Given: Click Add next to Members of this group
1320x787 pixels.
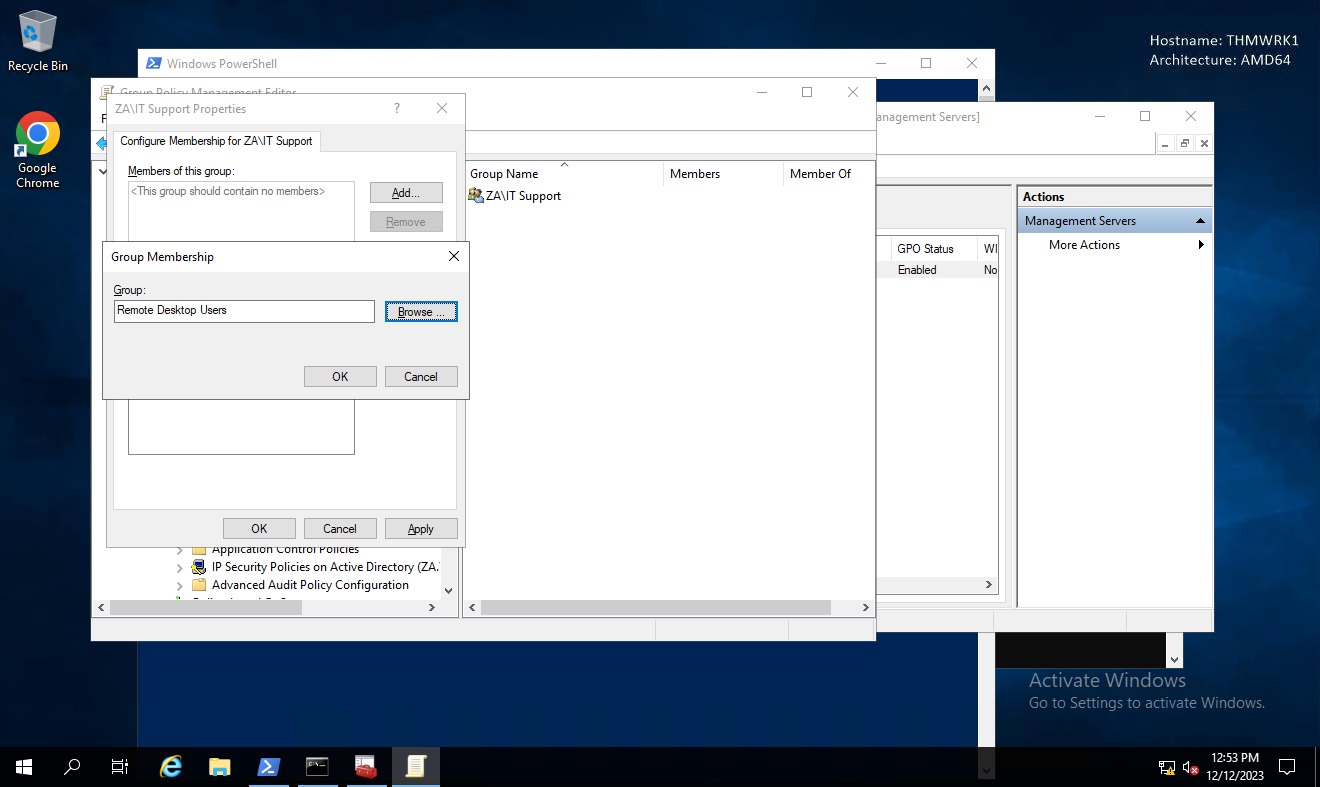Looking at the screenshot, I should pyautogui.click(x=406, y=193).
